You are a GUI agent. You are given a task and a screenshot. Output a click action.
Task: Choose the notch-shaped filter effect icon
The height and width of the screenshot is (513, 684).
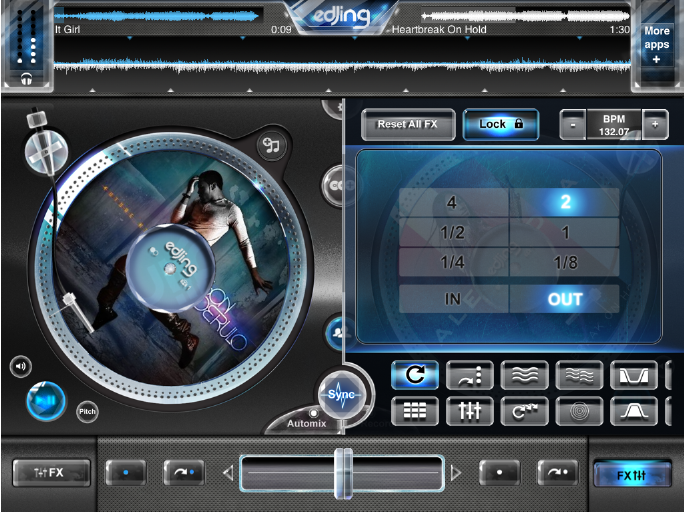pos(634,375)
